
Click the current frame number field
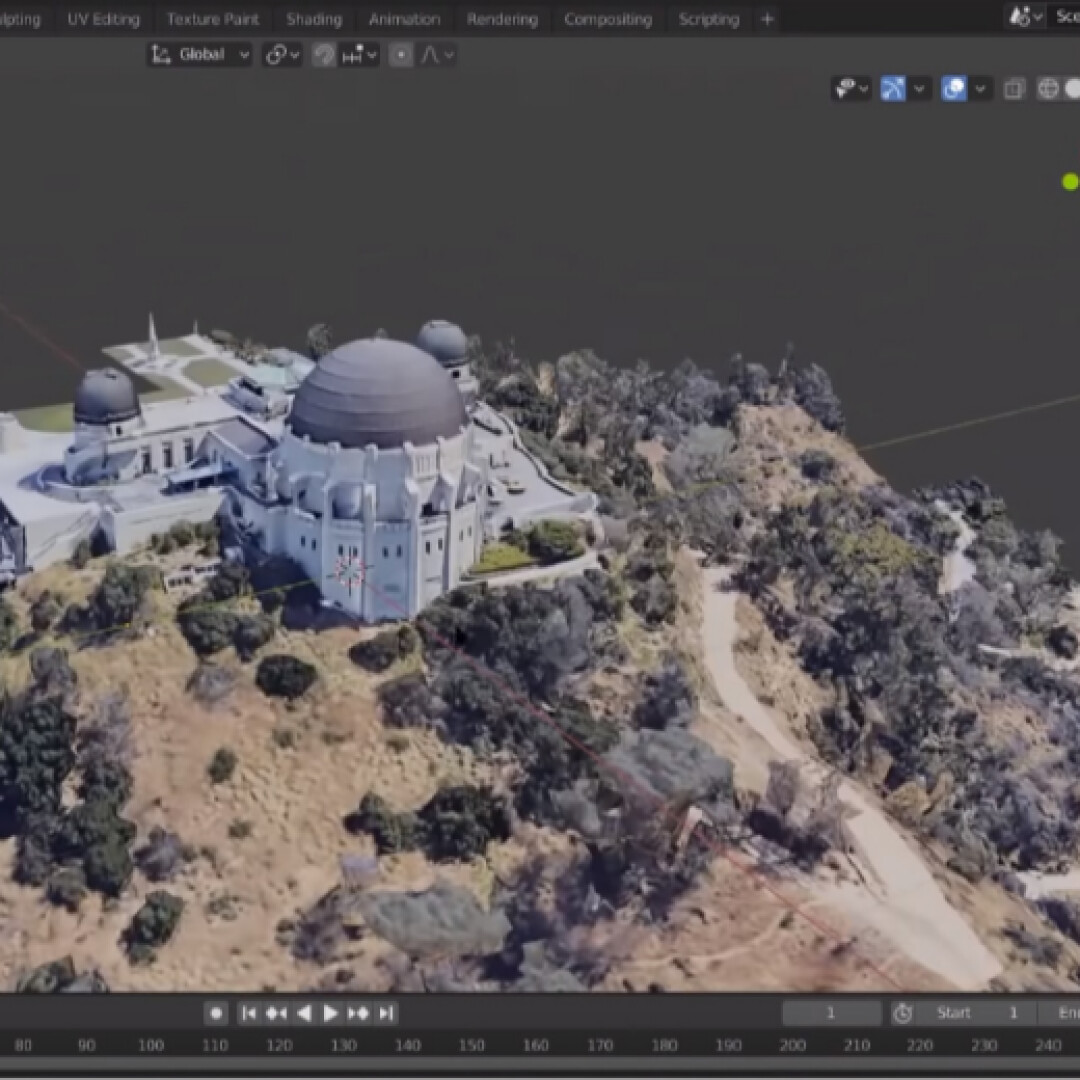point(831,1013)
